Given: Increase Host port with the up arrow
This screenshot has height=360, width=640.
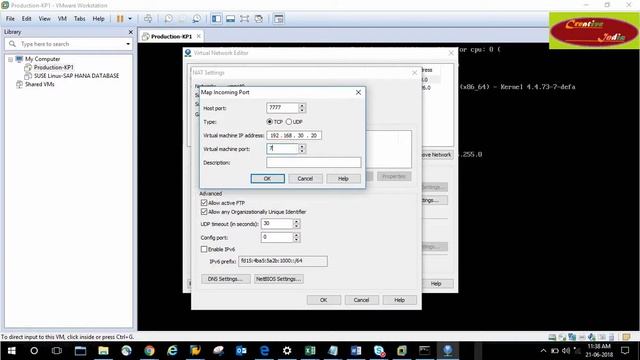Looking at the screenshot, I should [x=302, y=105].
